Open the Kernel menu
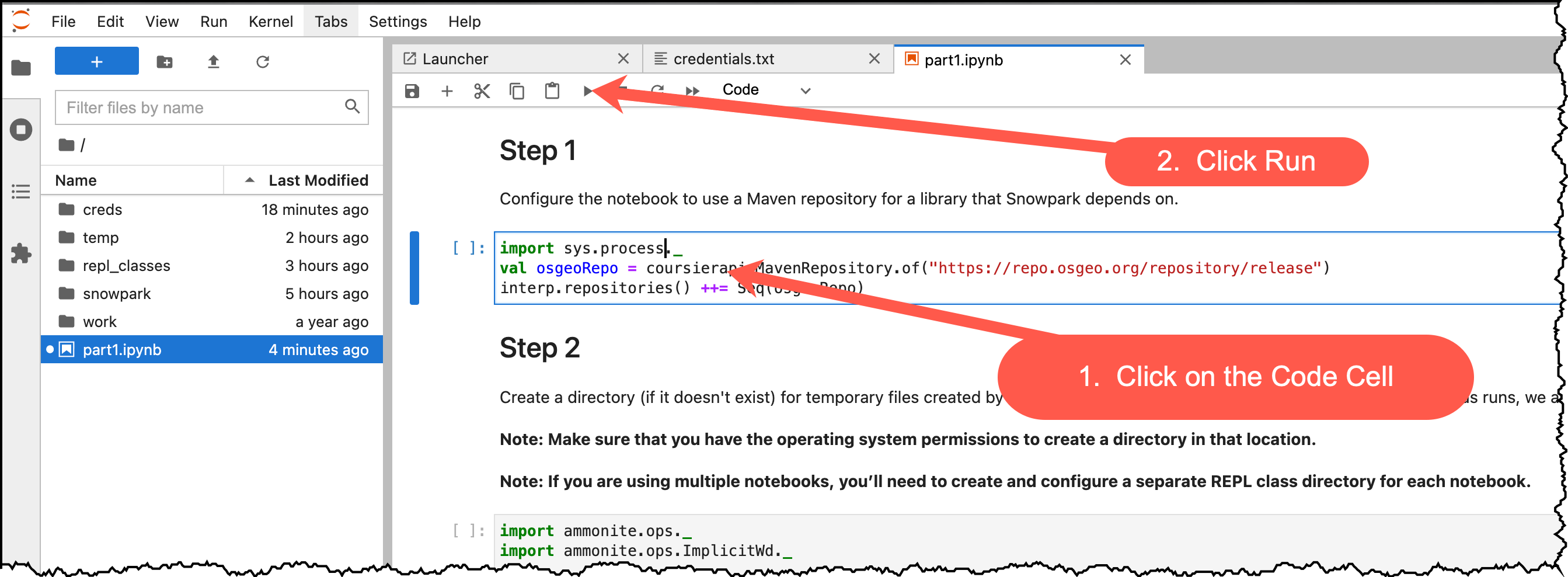The width and height of the screenshot is (1568, 577). click(x=270, y=21)
